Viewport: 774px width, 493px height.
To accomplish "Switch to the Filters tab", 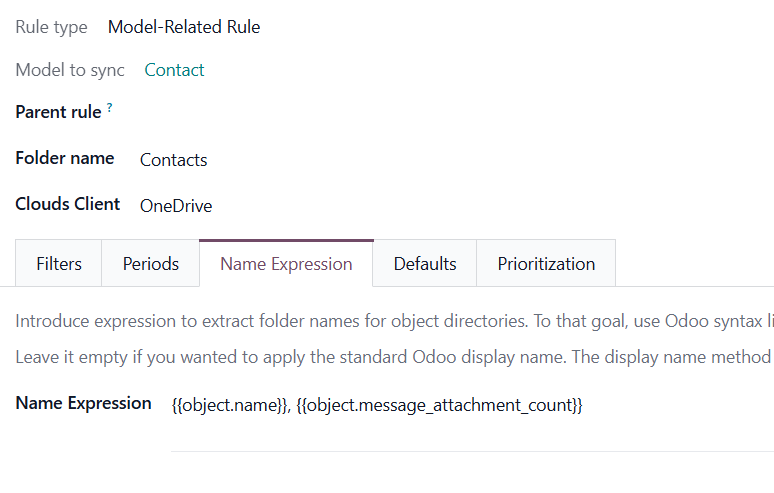I will 59,264.
